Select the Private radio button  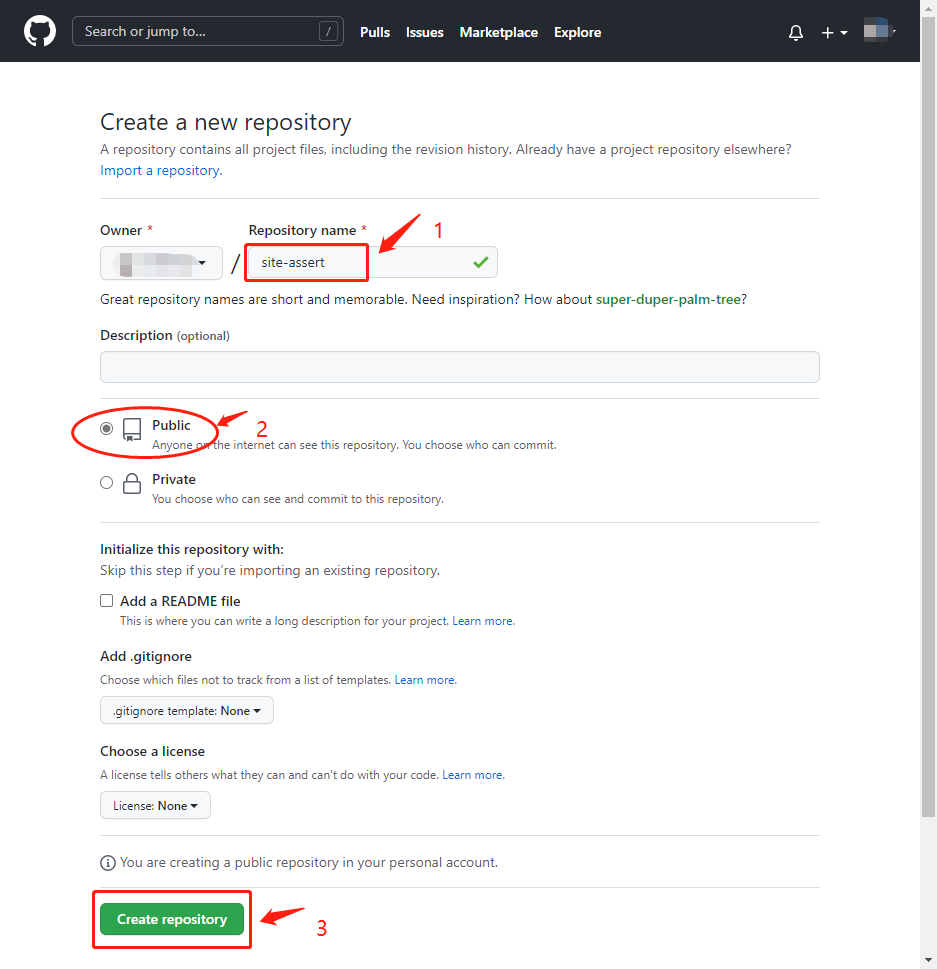click(x=107, y=483)
